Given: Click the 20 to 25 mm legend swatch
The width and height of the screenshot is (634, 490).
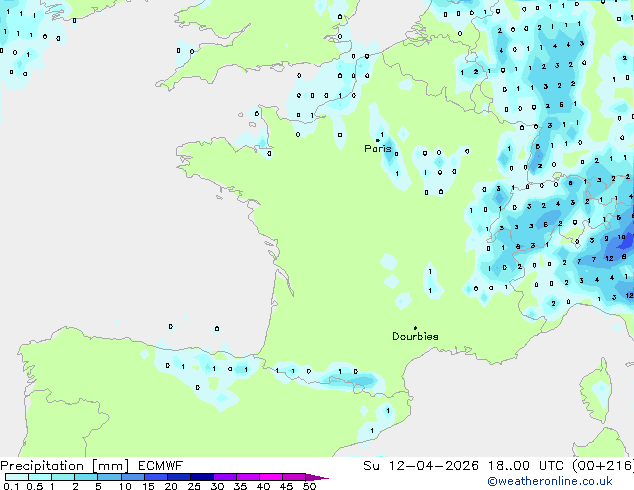Looking at the screenshot, I should click(179, 477).
